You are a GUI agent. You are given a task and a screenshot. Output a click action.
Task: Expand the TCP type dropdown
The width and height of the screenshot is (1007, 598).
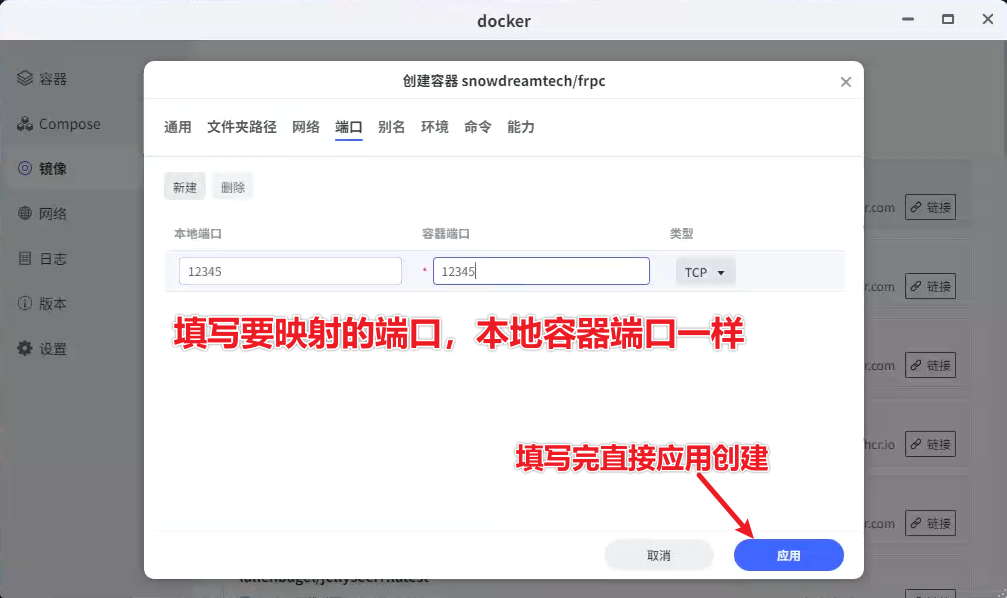pyautogui.click(x=706, y=272)
